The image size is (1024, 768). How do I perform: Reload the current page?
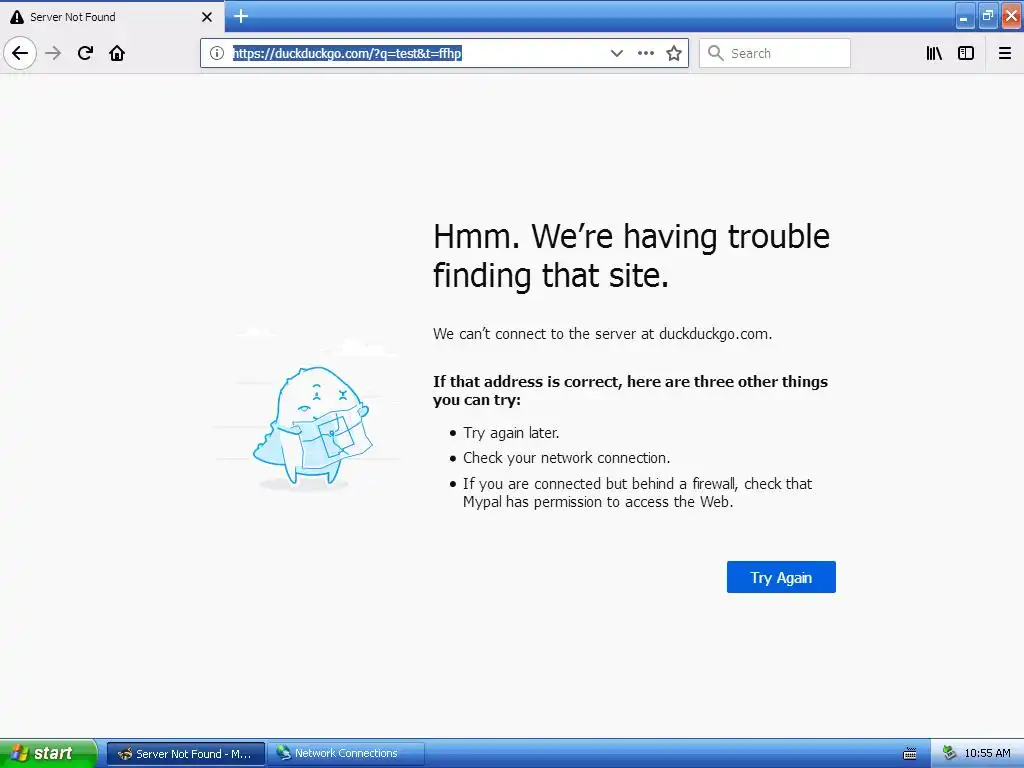click(x=85, y=53)
